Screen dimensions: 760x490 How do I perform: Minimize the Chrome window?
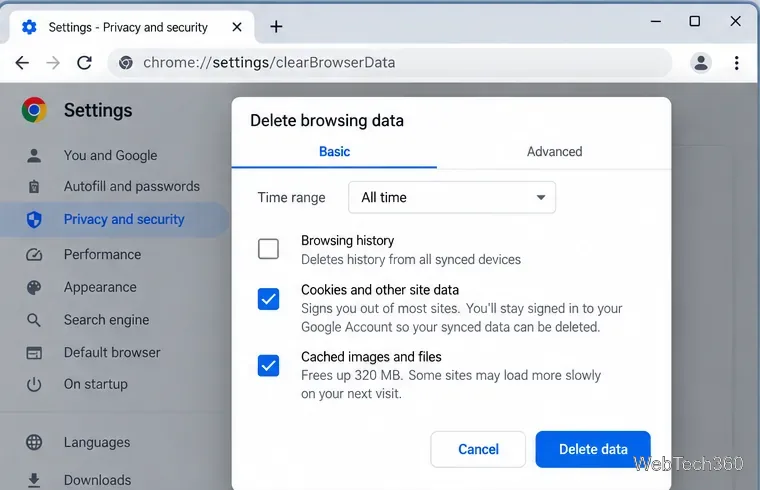coord(656,21)
